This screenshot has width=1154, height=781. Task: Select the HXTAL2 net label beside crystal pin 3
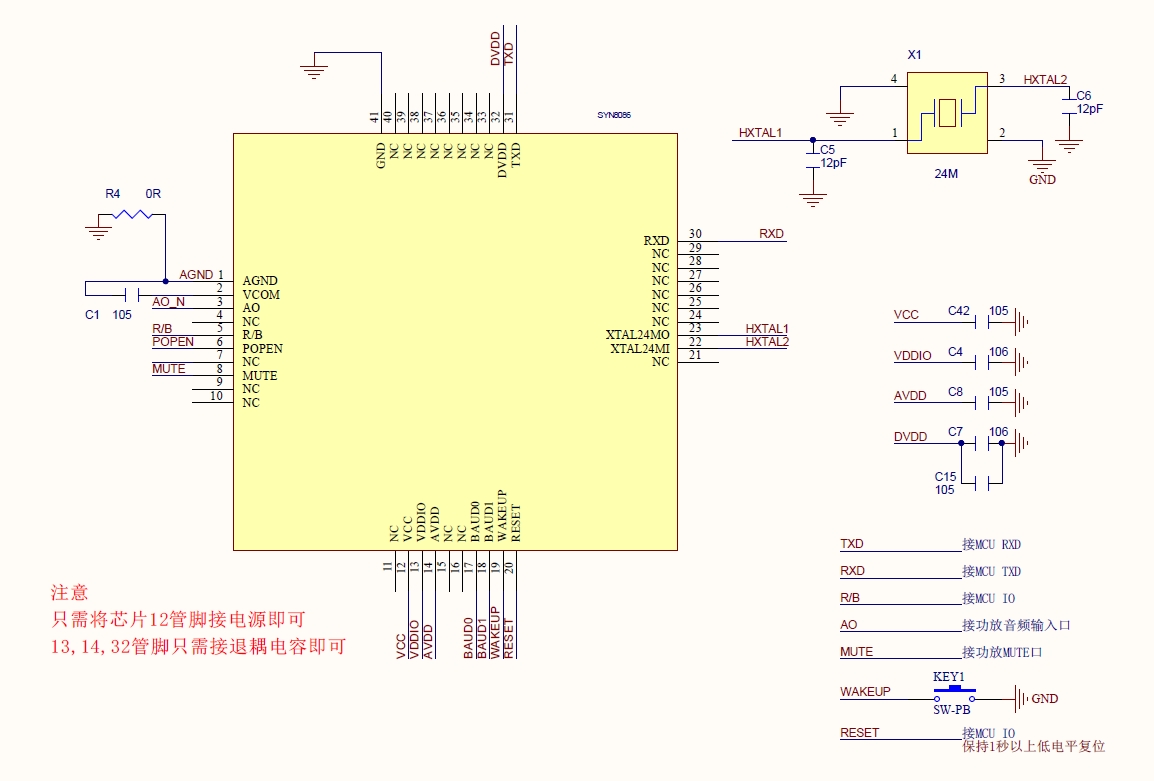coord(1045,80)
